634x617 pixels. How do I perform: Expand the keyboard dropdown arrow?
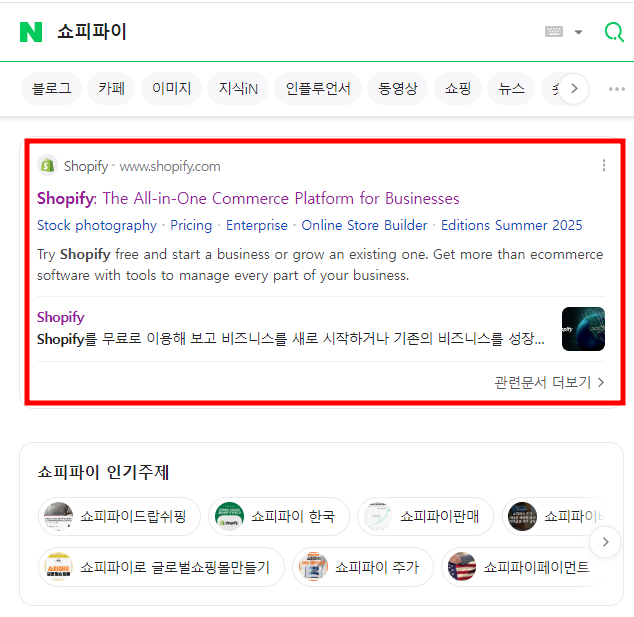pos(579,32)
